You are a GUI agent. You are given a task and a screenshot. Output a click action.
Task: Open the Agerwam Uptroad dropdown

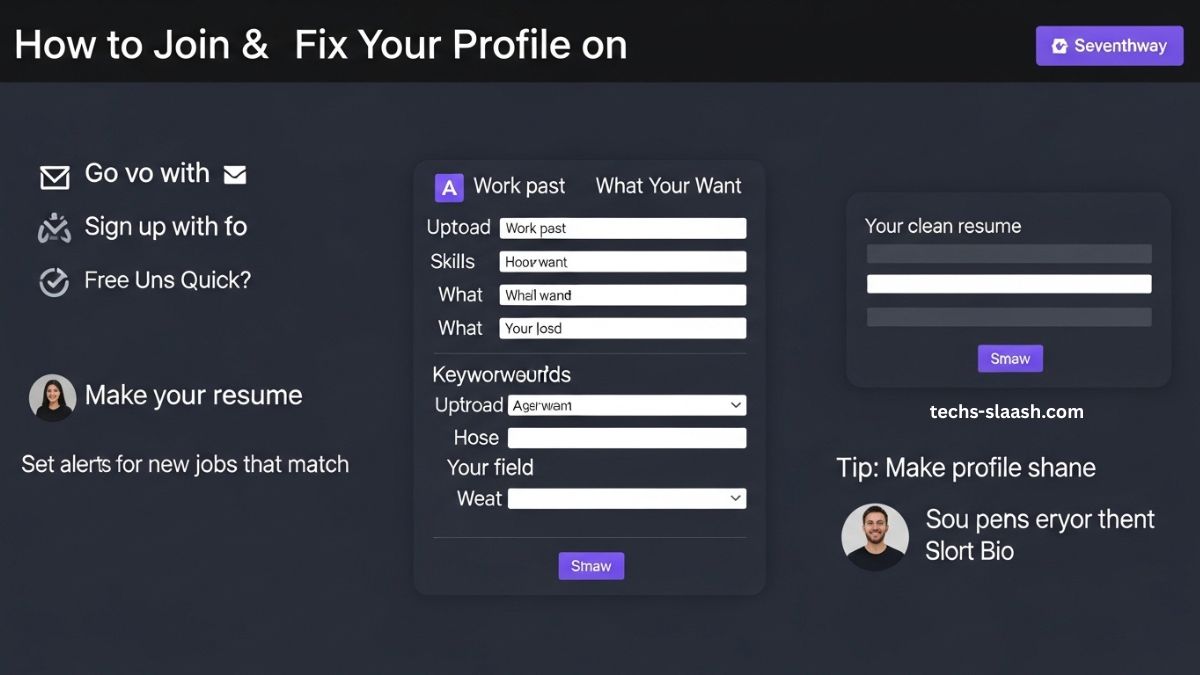pyautogui.click(x=627, y=405)
